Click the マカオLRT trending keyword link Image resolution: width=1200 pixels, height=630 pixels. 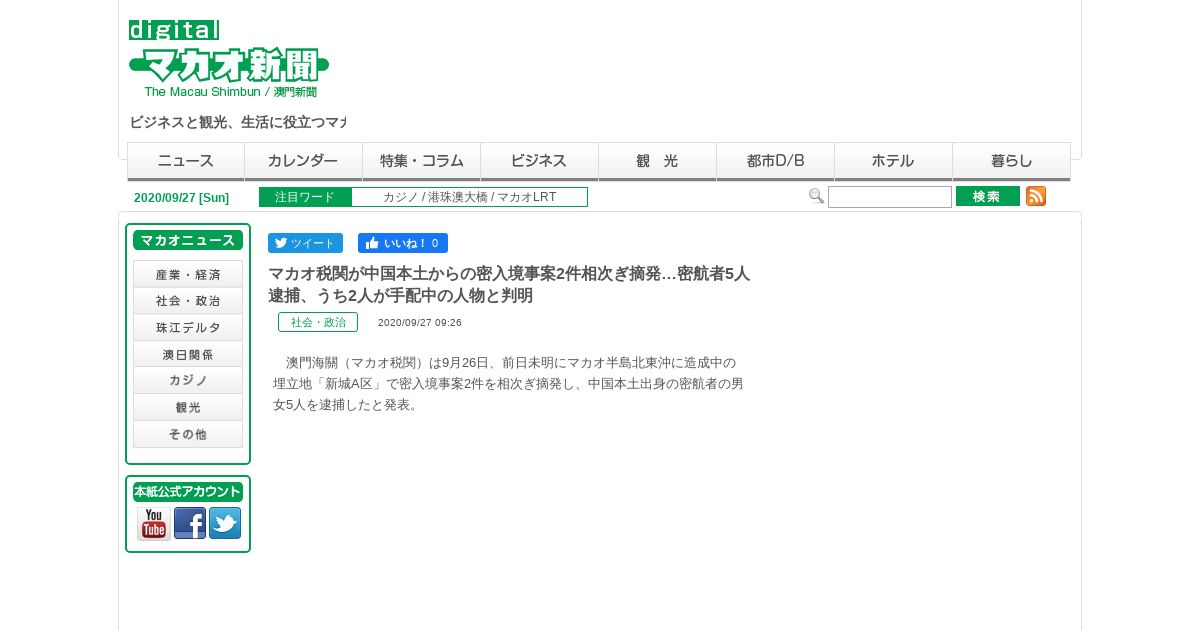[527, 197]
